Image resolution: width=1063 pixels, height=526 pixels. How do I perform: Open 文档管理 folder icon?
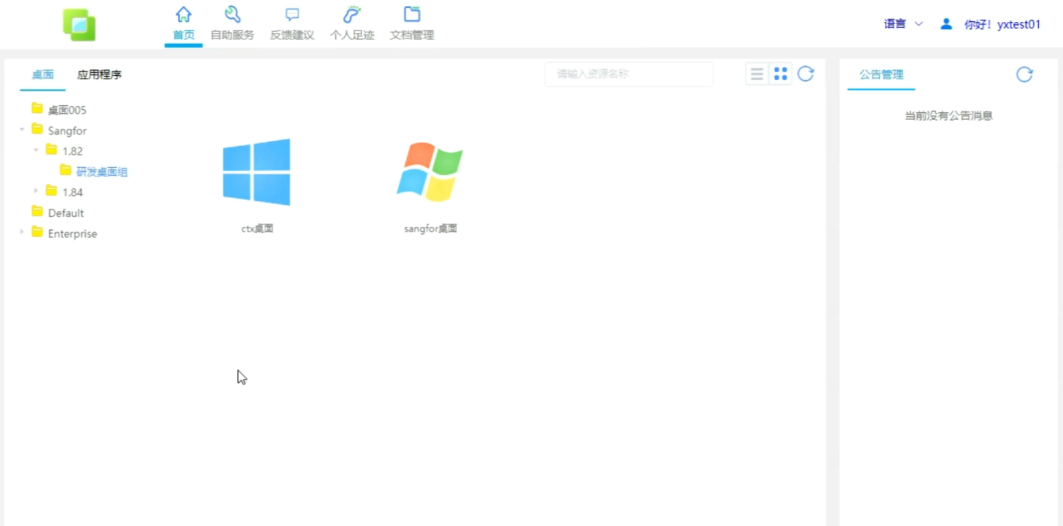(412, 14)
